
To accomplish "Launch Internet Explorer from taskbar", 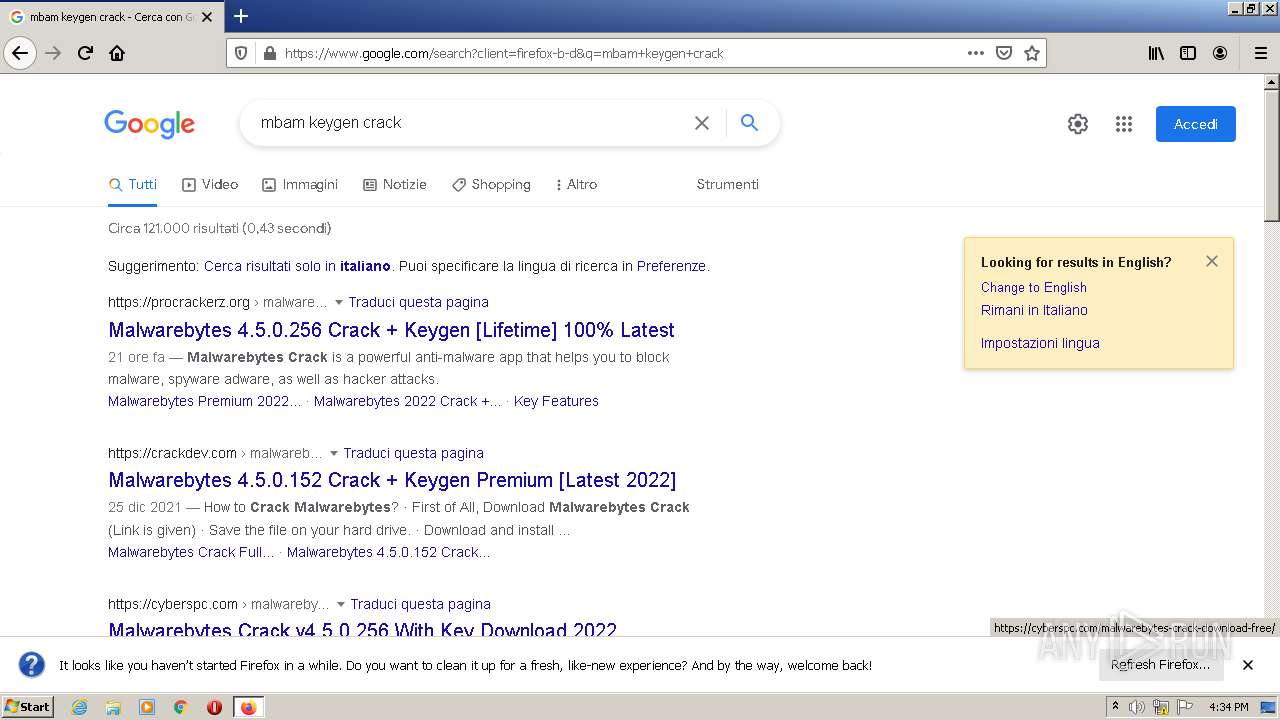I will [79, 707].
